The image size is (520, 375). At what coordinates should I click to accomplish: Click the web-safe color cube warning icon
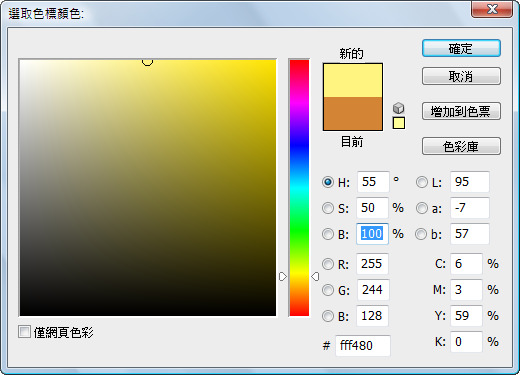point(399,108)
